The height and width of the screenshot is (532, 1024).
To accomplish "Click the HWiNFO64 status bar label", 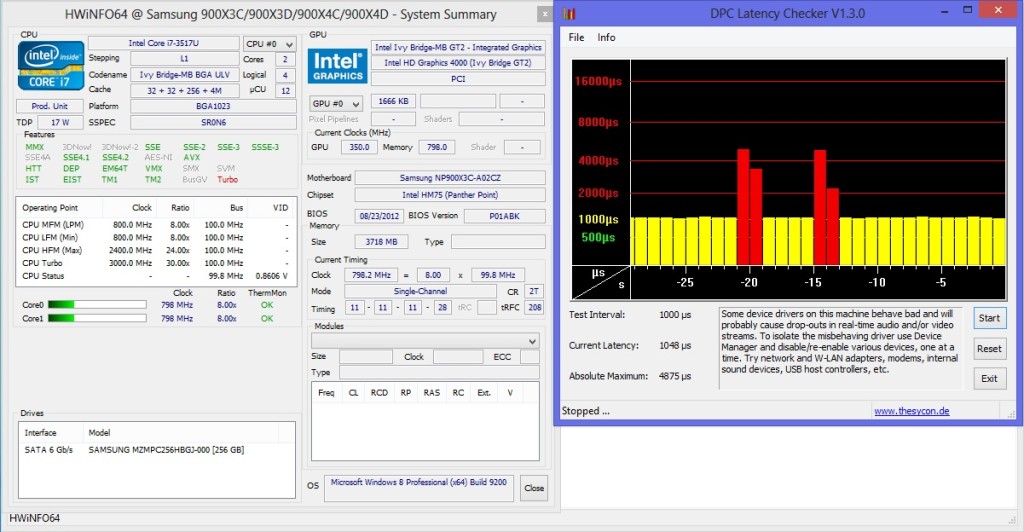I will (x=35, y=518).
